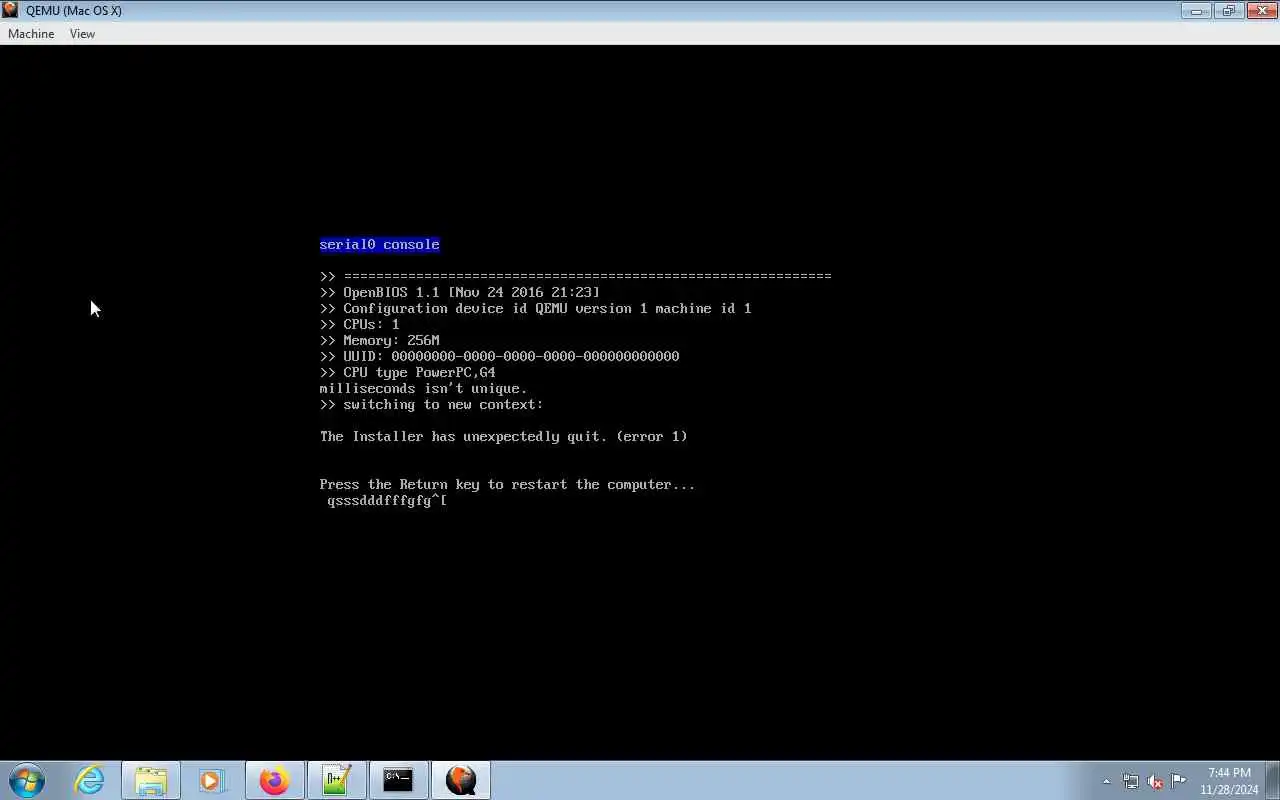Click the 'OpenBIOS 1.1' line
1280x800 pixels.
[x=460, y=292]
